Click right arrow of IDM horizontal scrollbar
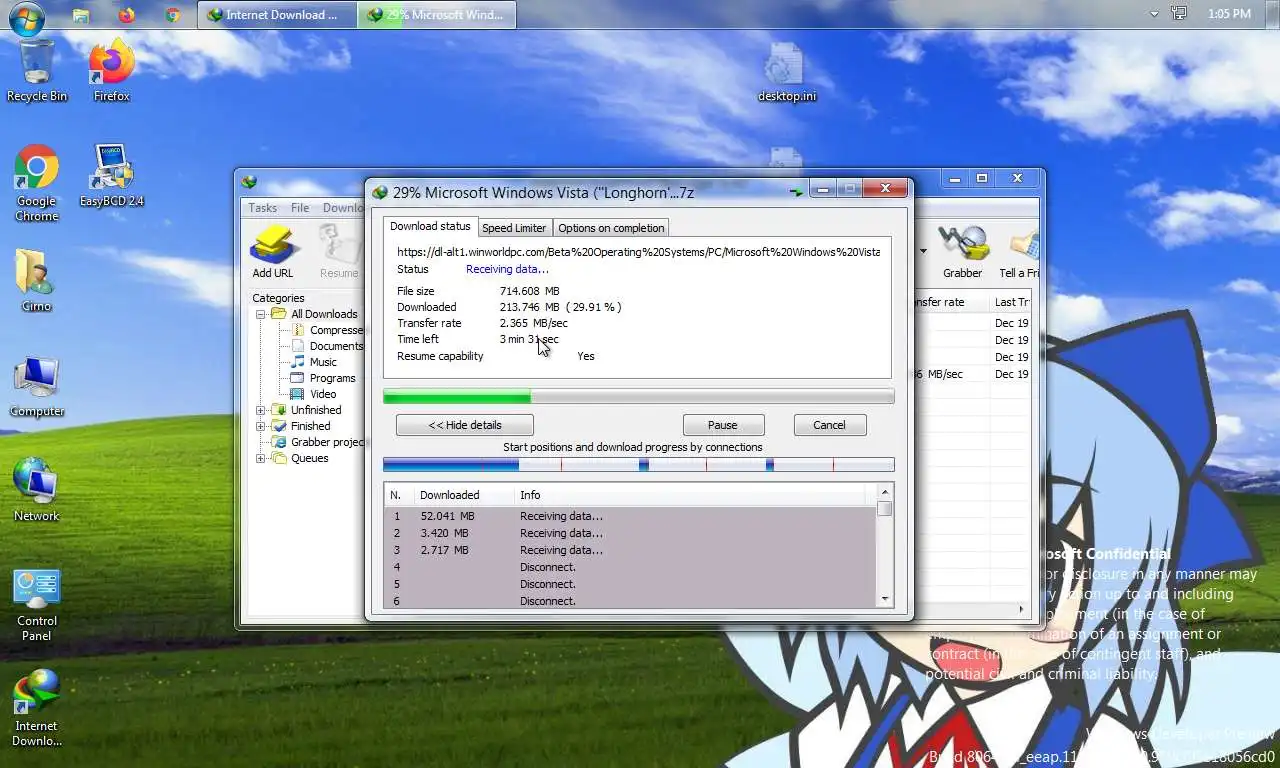Viewport: 1280px width, 768px height. pyautogui.click(x=1021, y=609)
